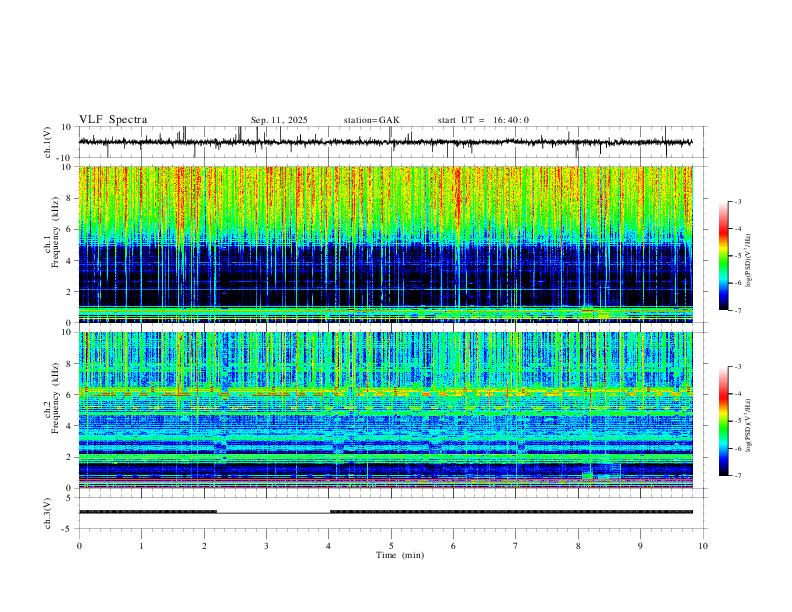Click the ch.3 black signal bar
Image resolution: width=792 pixels, height=612 pixels.
pos(385,512)
